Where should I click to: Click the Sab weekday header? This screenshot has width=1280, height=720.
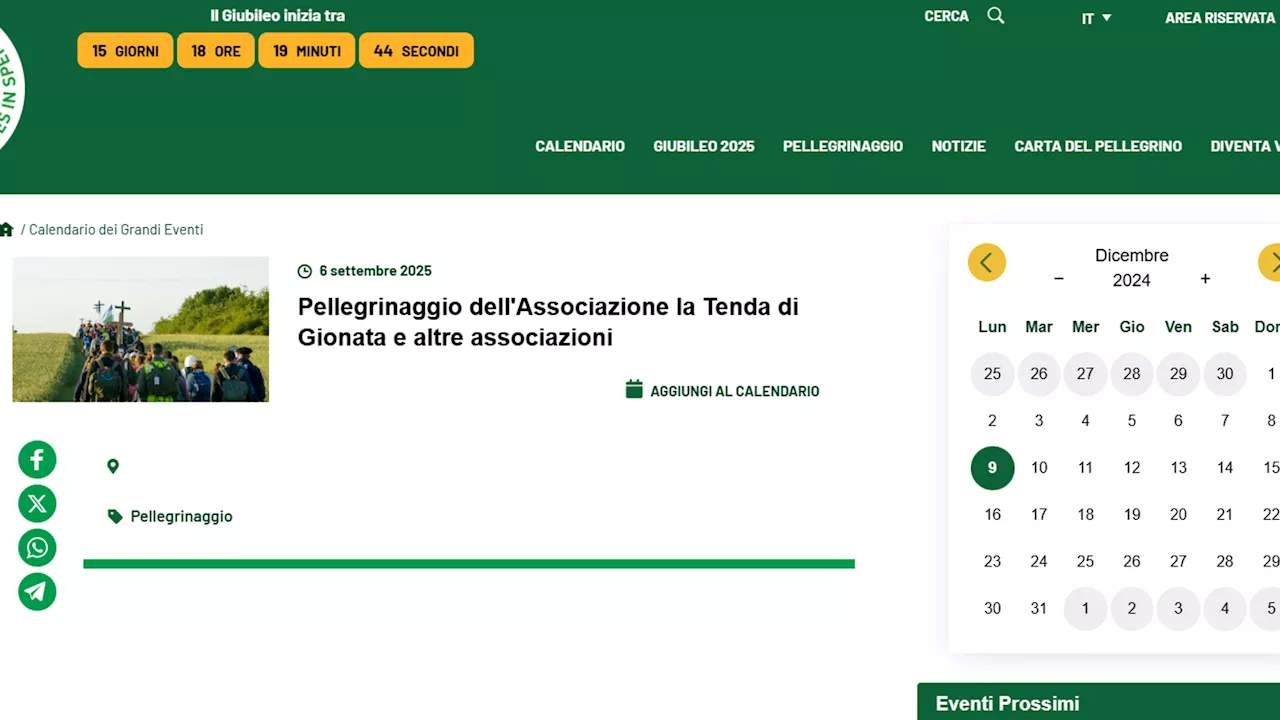point(1225,327)
